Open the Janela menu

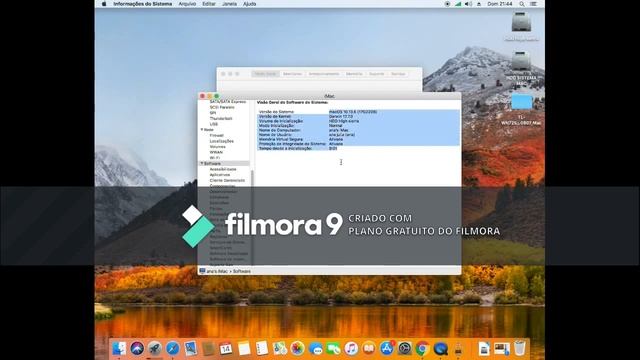[x=229, y=4]
